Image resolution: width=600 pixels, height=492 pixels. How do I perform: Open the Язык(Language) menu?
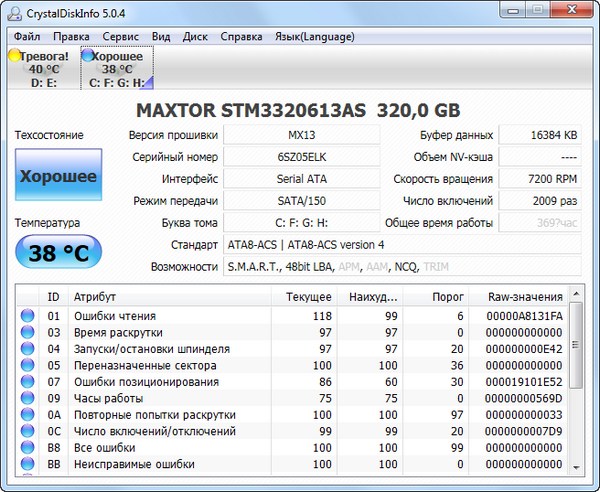(x=314, y=36)
